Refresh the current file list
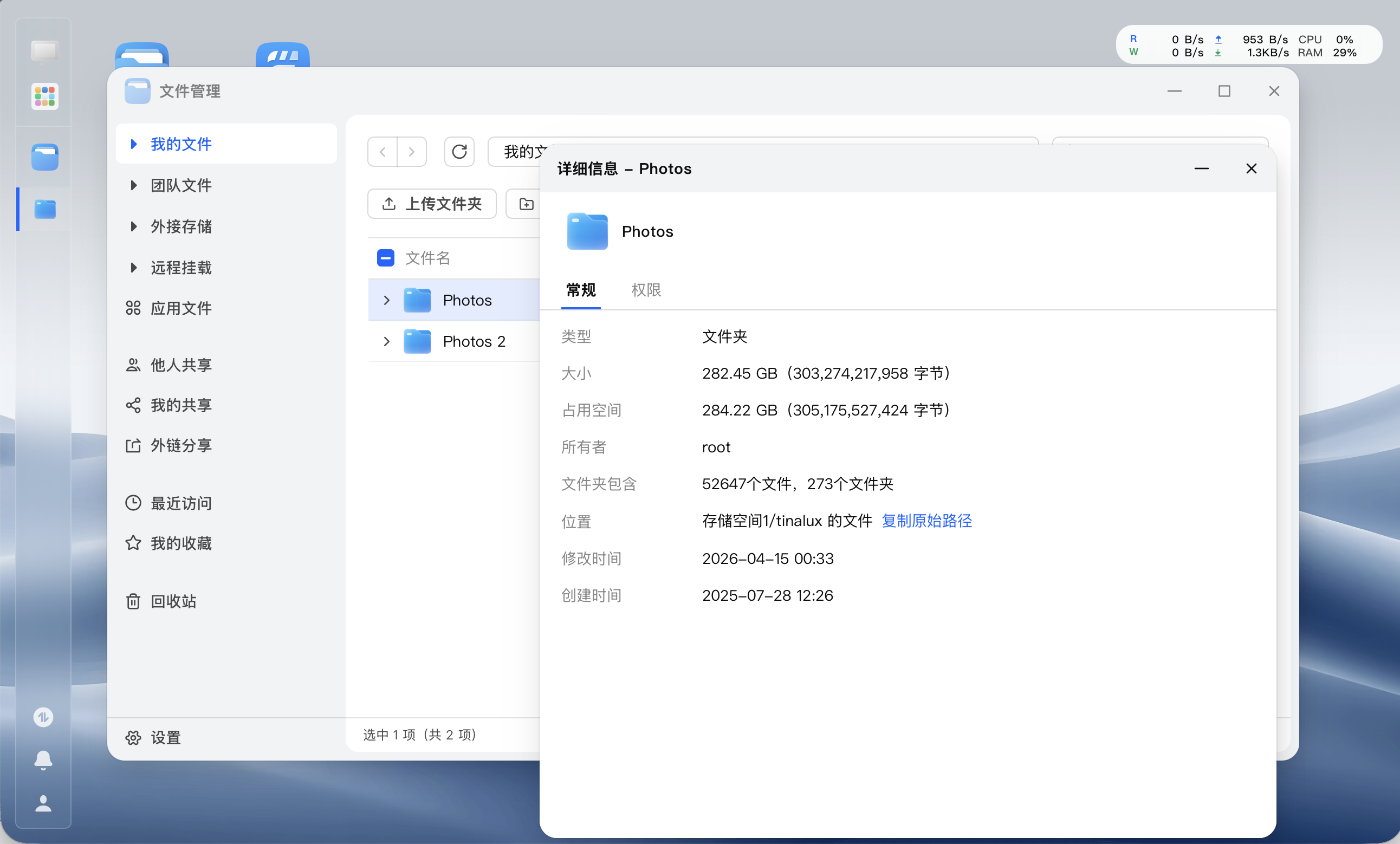Image resolution: width=1400 pixels, height=844 pixels. [459, 152]
